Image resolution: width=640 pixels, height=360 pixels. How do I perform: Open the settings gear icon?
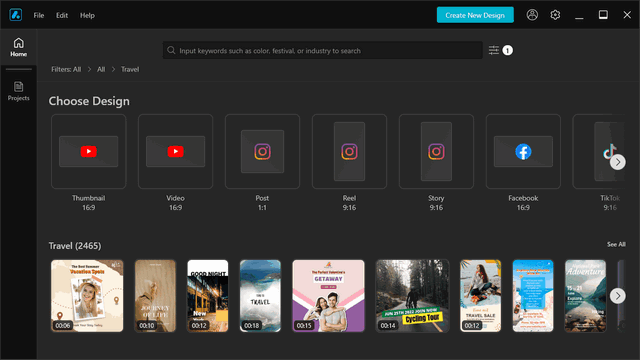(x=555, y=15)
